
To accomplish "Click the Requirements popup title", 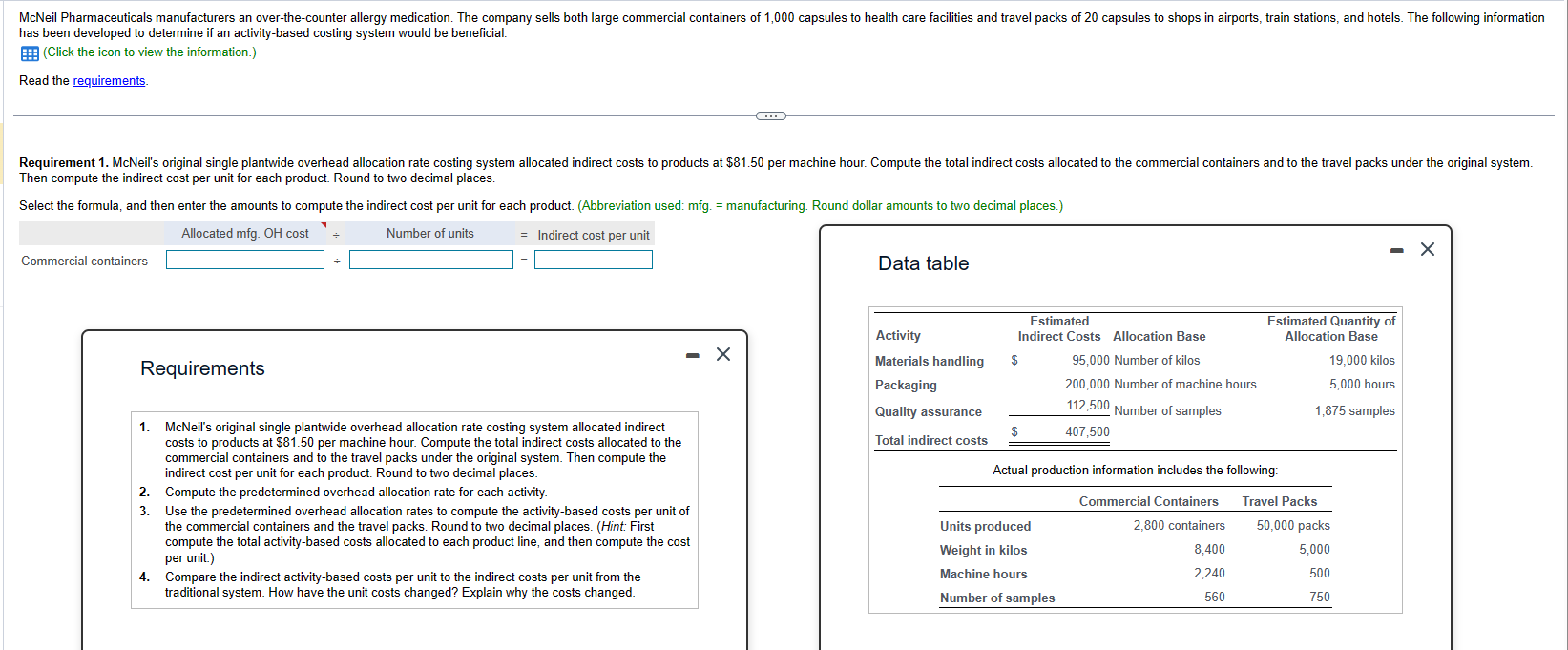I will pyautogui.click(x=202, y=368).
